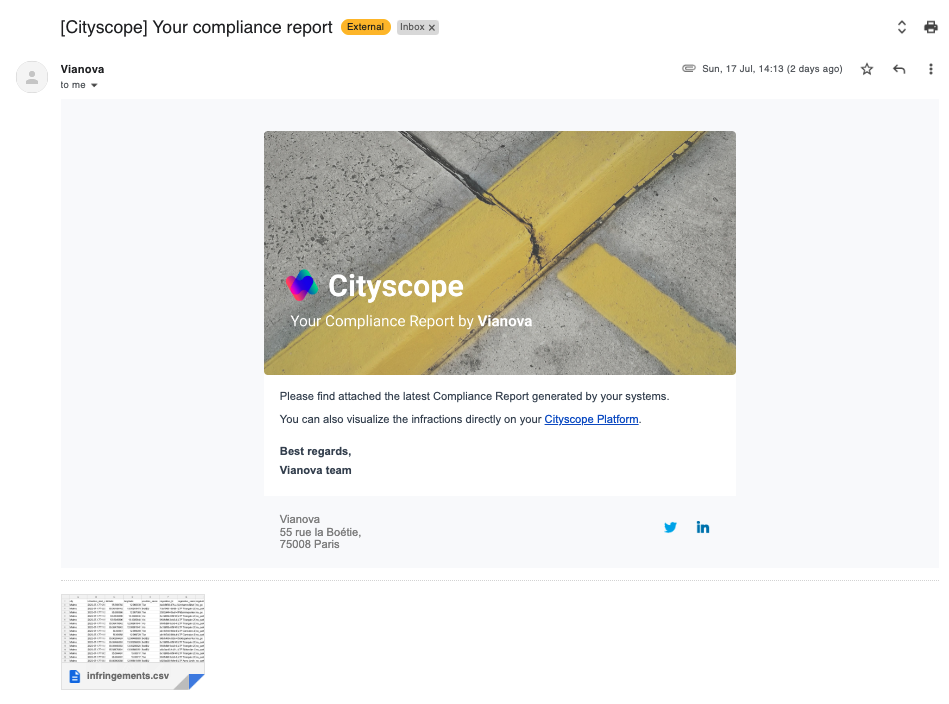
Task: Print the email with the printer icon
Action: pos(930,27)
